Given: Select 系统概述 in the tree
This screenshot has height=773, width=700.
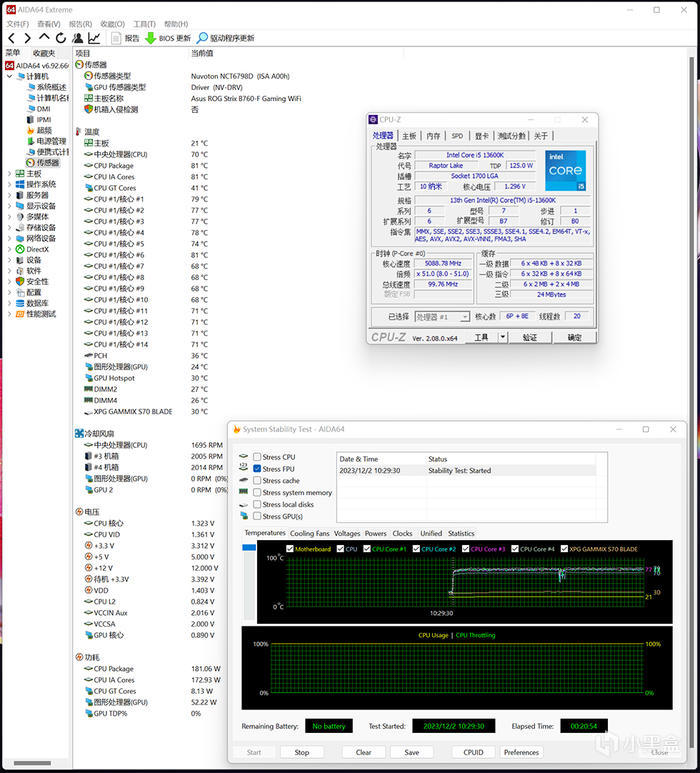Looking at the screenshot, I should (x=46, y=87).
